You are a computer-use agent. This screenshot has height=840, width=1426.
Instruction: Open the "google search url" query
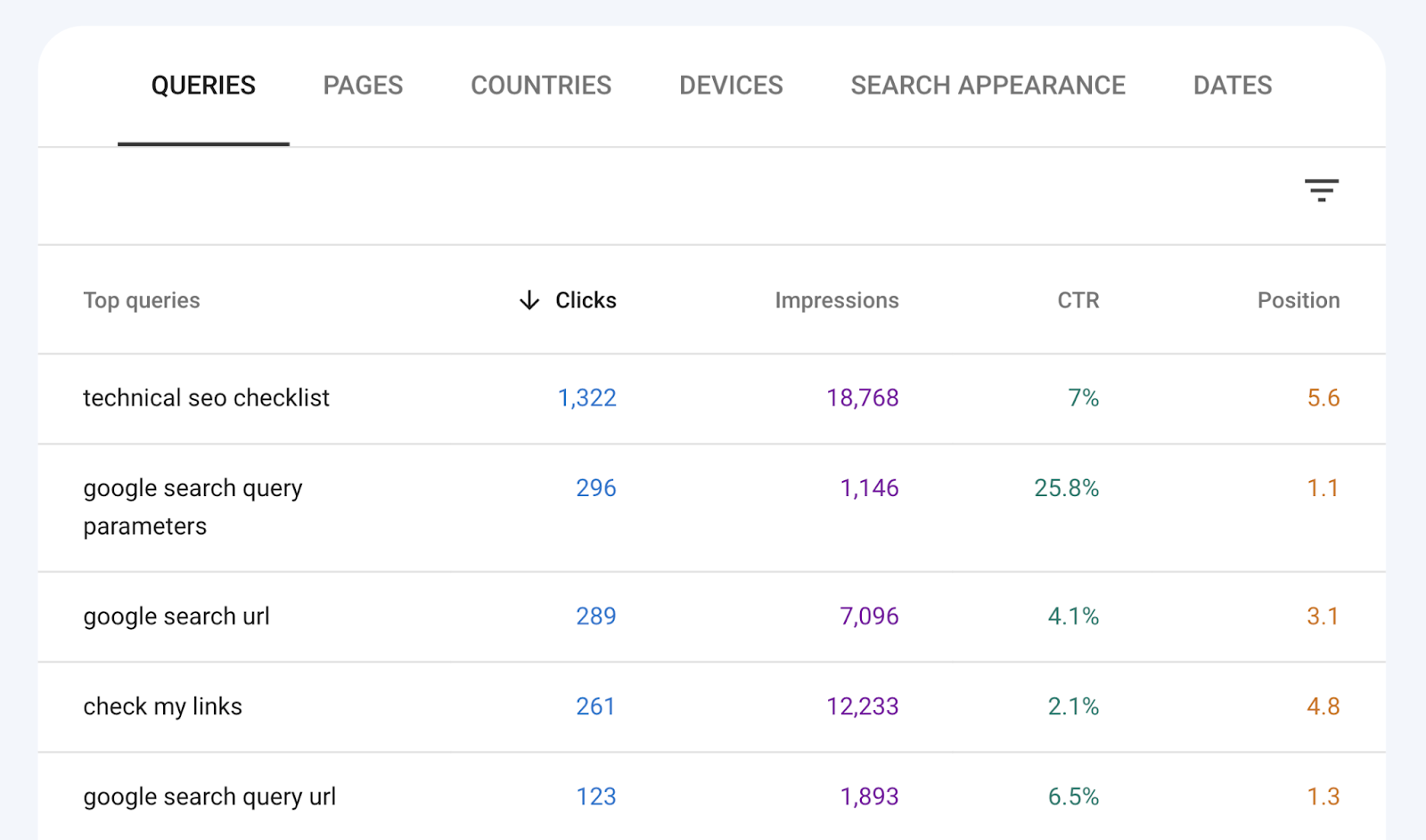(176, 616)
